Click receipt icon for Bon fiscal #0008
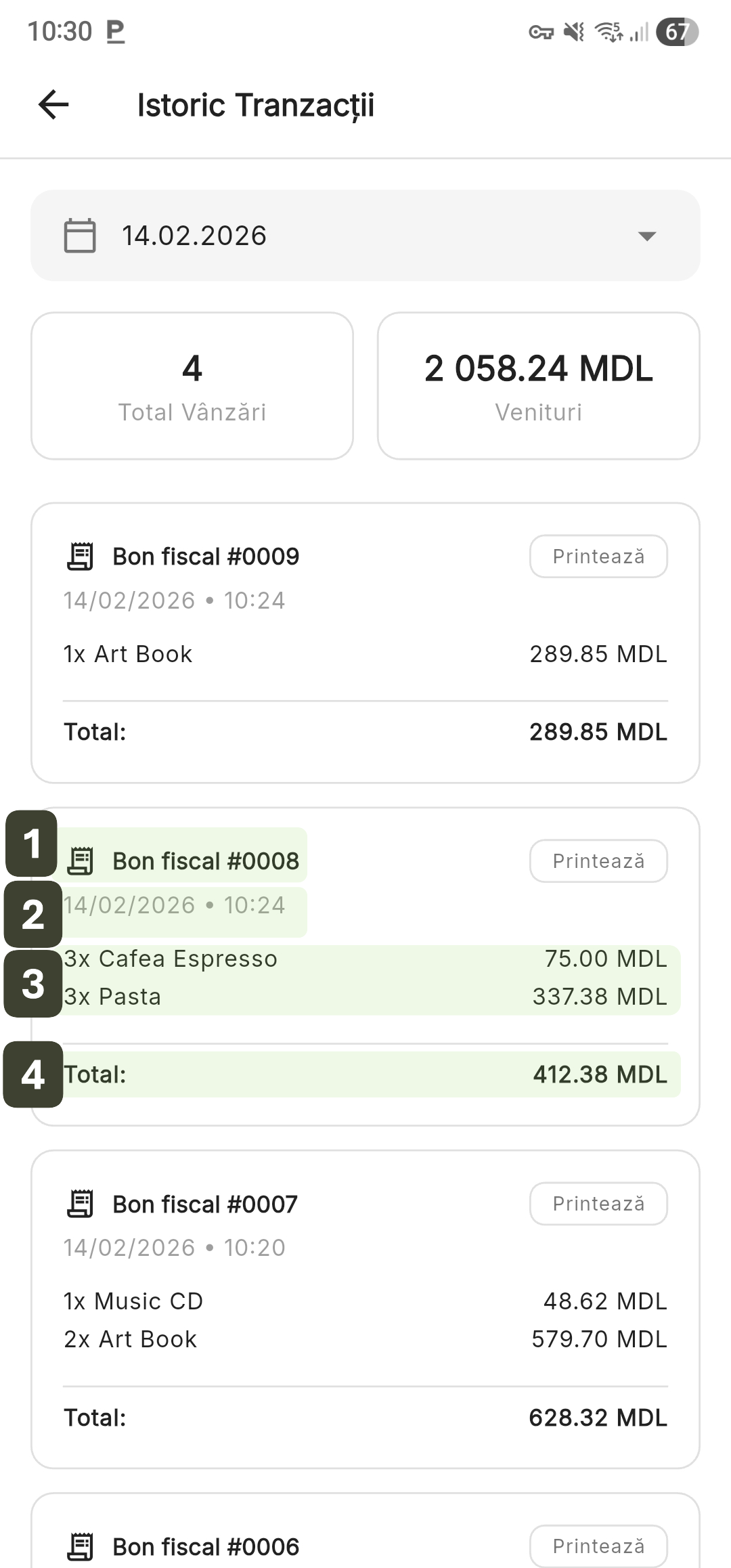731x1568 pixels. 81,861
